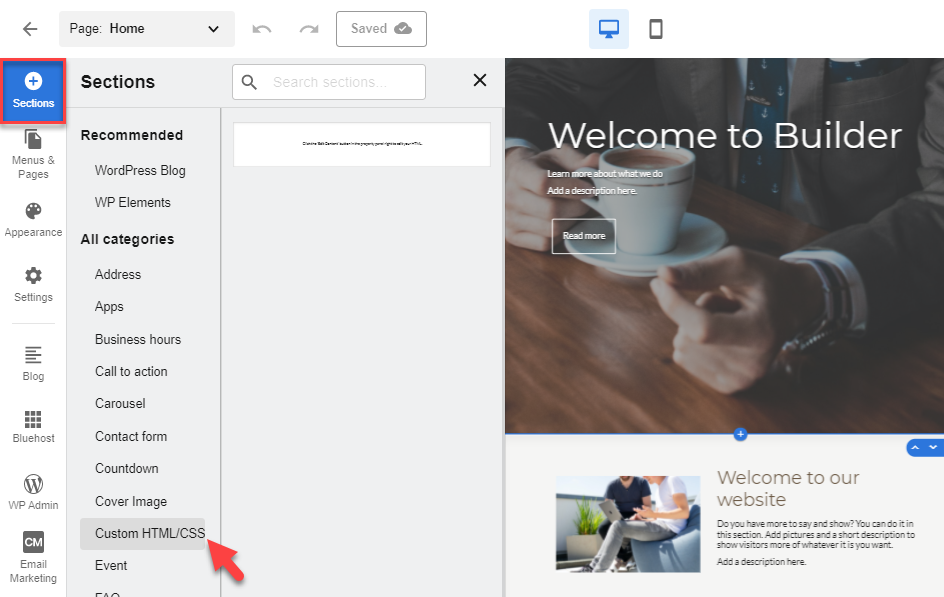
Task: Click the Search sections field
Action: (340, 82)
